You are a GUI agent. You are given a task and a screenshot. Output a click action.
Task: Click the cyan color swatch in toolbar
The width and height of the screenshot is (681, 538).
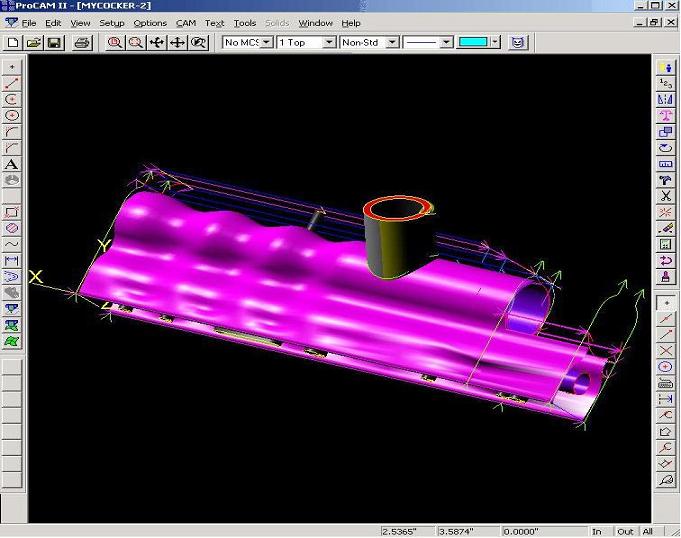472,42
